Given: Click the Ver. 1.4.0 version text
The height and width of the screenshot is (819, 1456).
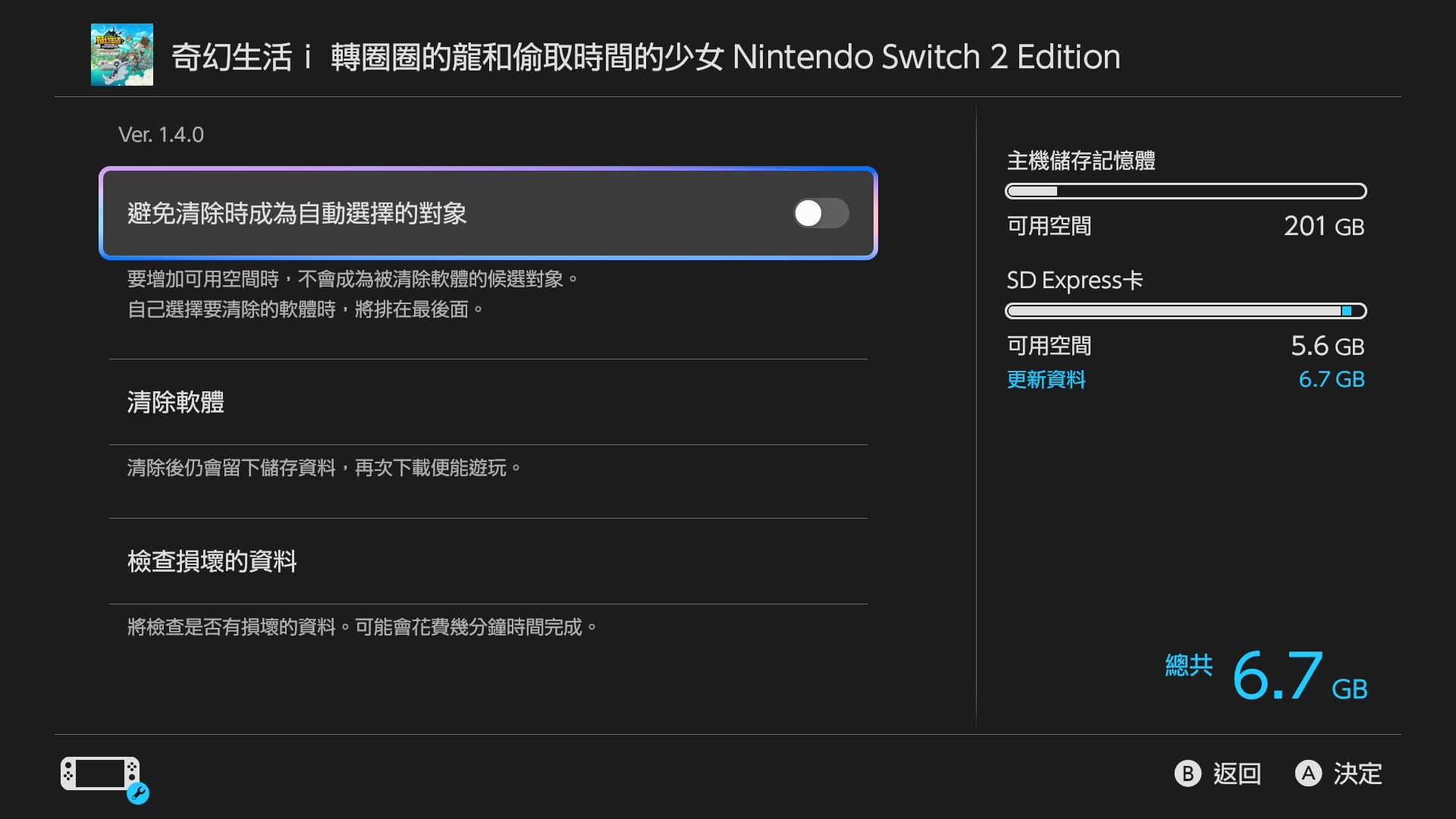Looking at the screenshot, I should point(161,134).
